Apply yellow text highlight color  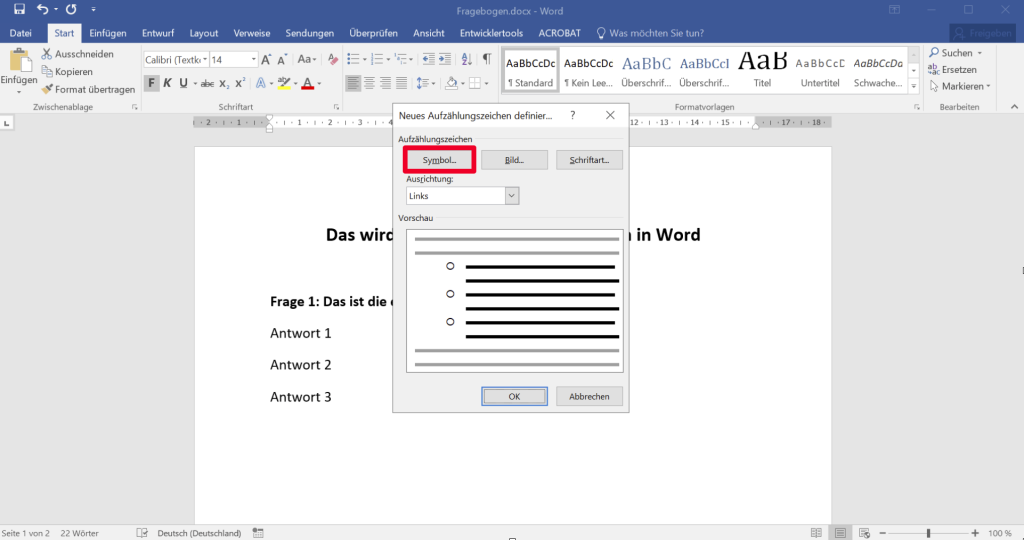tap(284, 83)
